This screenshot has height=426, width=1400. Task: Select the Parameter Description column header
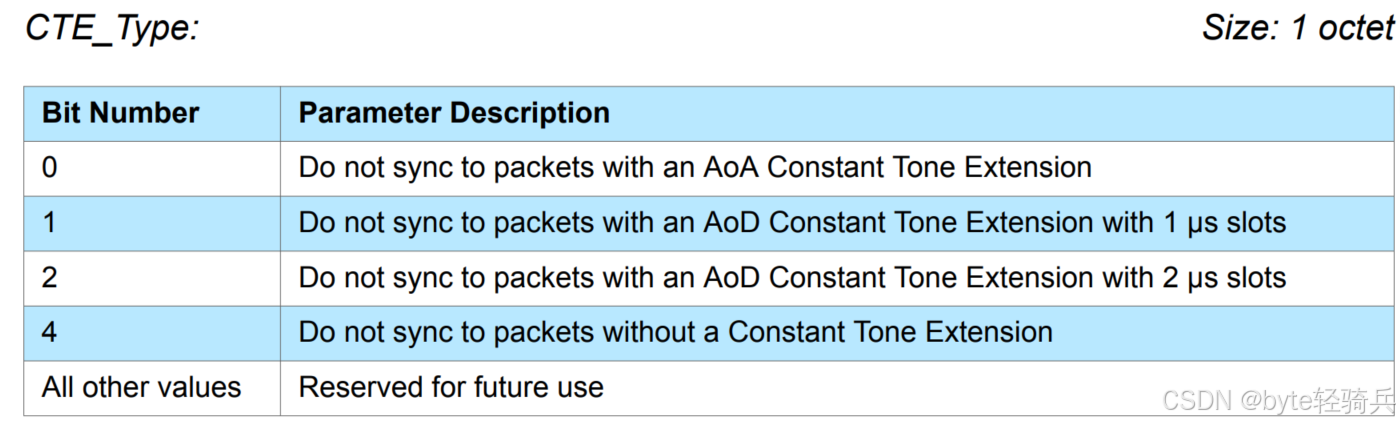[454, 113]
